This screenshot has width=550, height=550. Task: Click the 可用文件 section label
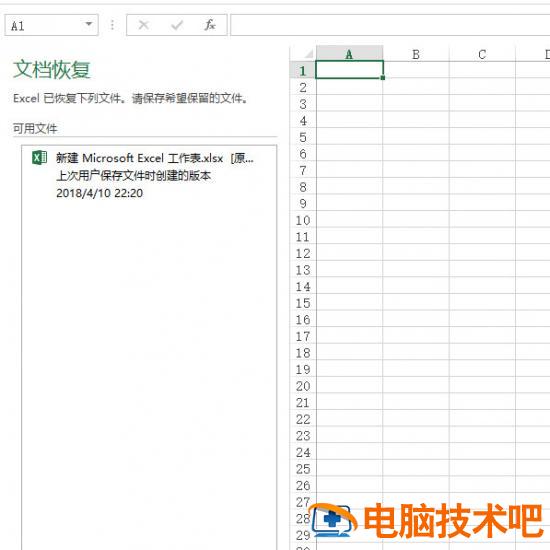click(x=35, y=128)
